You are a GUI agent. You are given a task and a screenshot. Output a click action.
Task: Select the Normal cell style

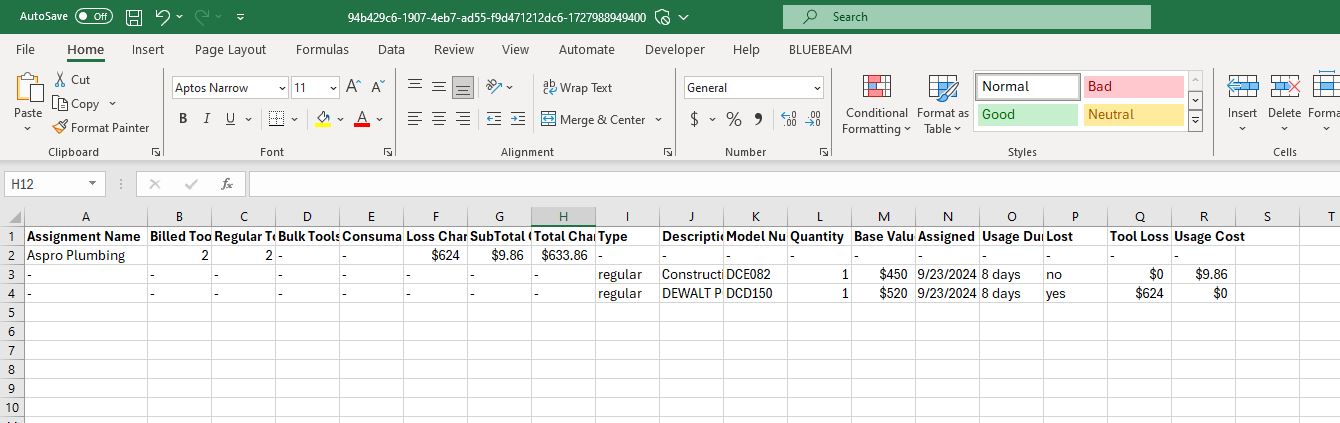(1028, 87)
